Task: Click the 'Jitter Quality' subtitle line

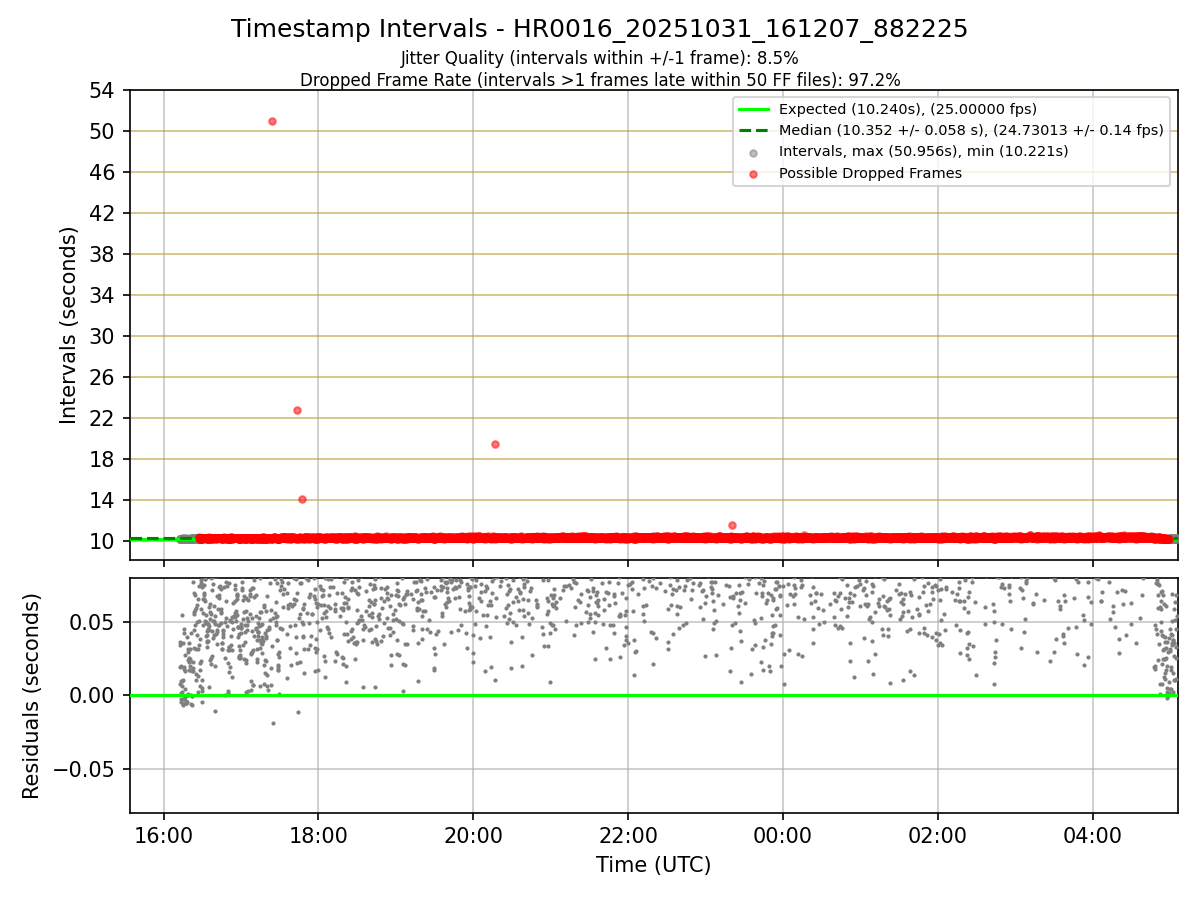Action: click(x=599, y=58)
